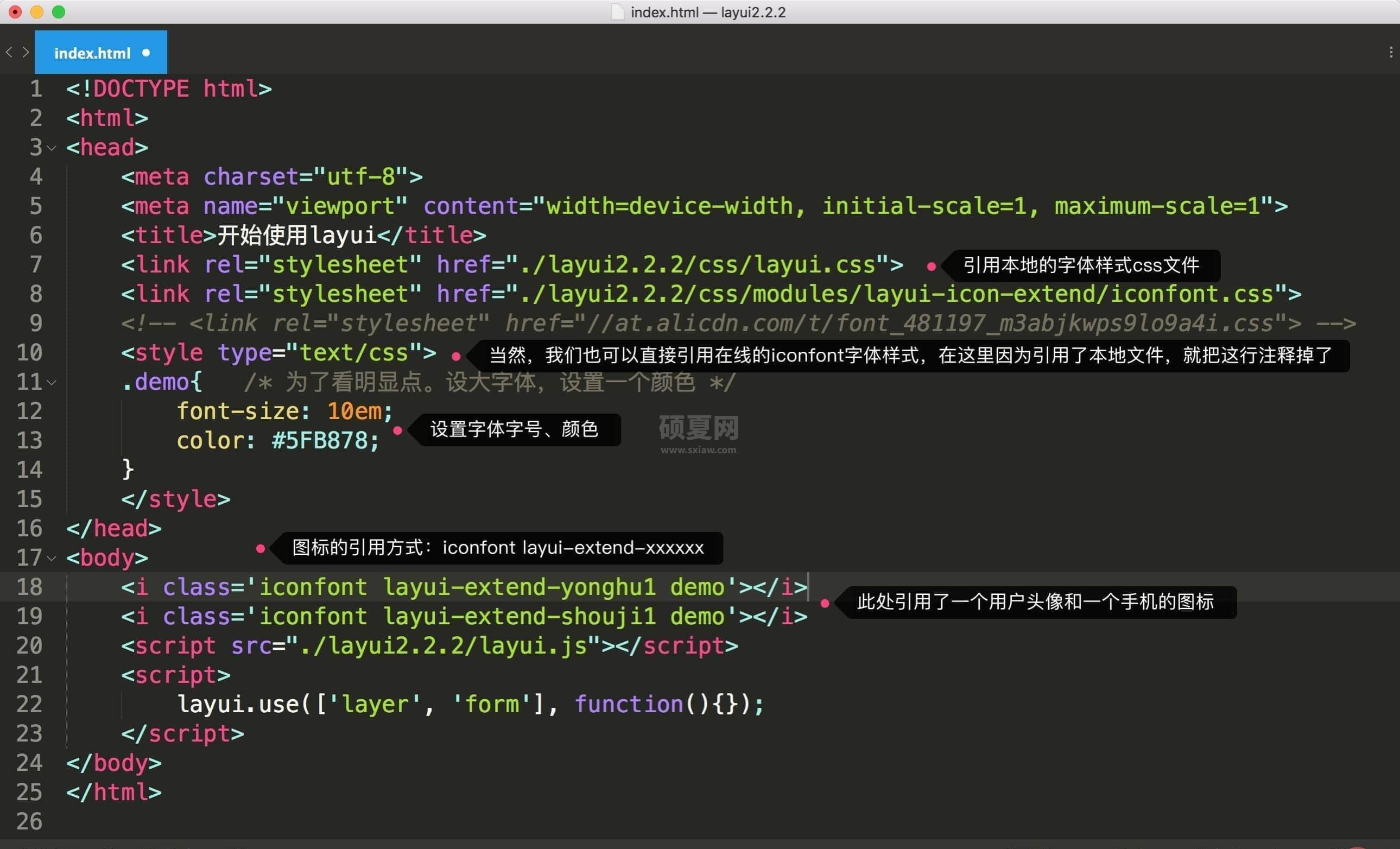Click the closing html tag on line 25
Screen dimensions: 1400x849
click(x=113, y=793)
